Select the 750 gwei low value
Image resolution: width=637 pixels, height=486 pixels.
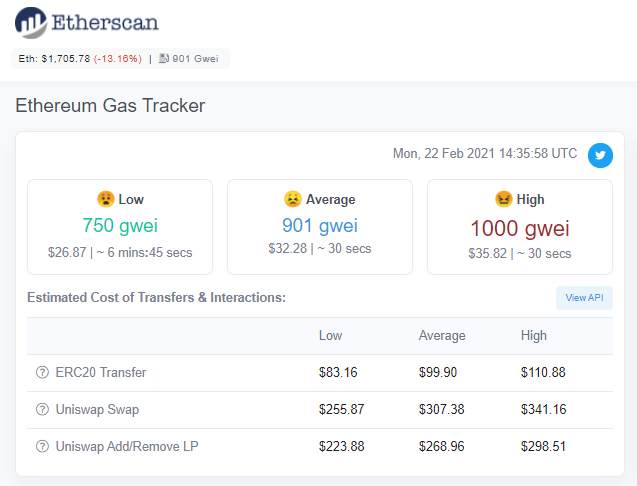(120, 225)
